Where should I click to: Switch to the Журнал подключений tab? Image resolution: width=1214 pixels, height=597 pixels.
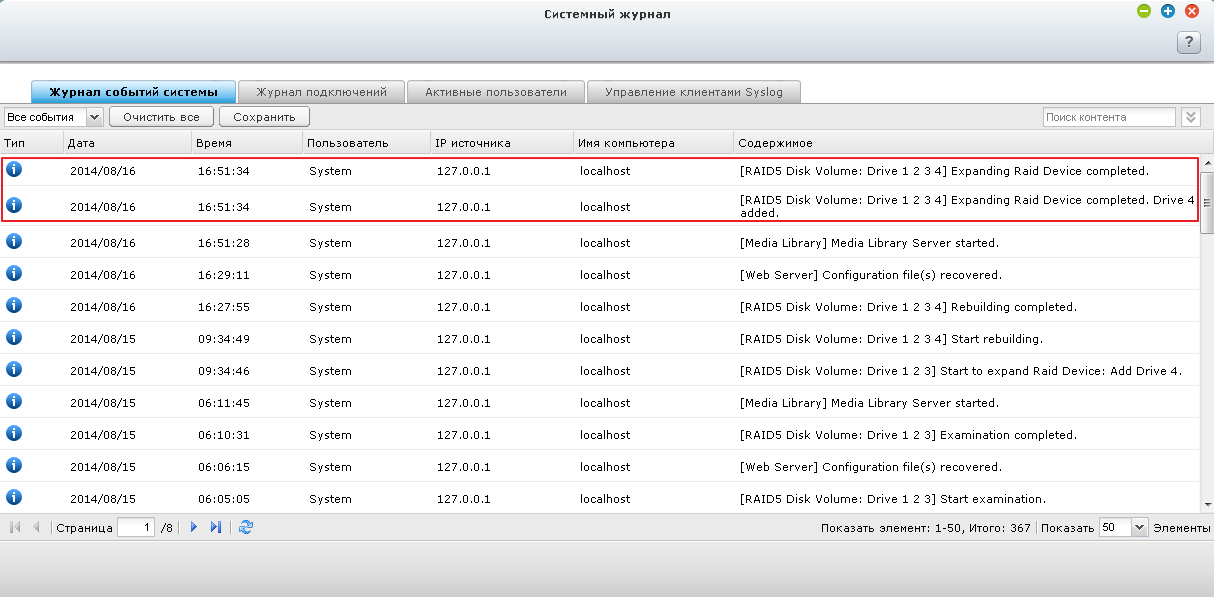(x=321, y=92)
